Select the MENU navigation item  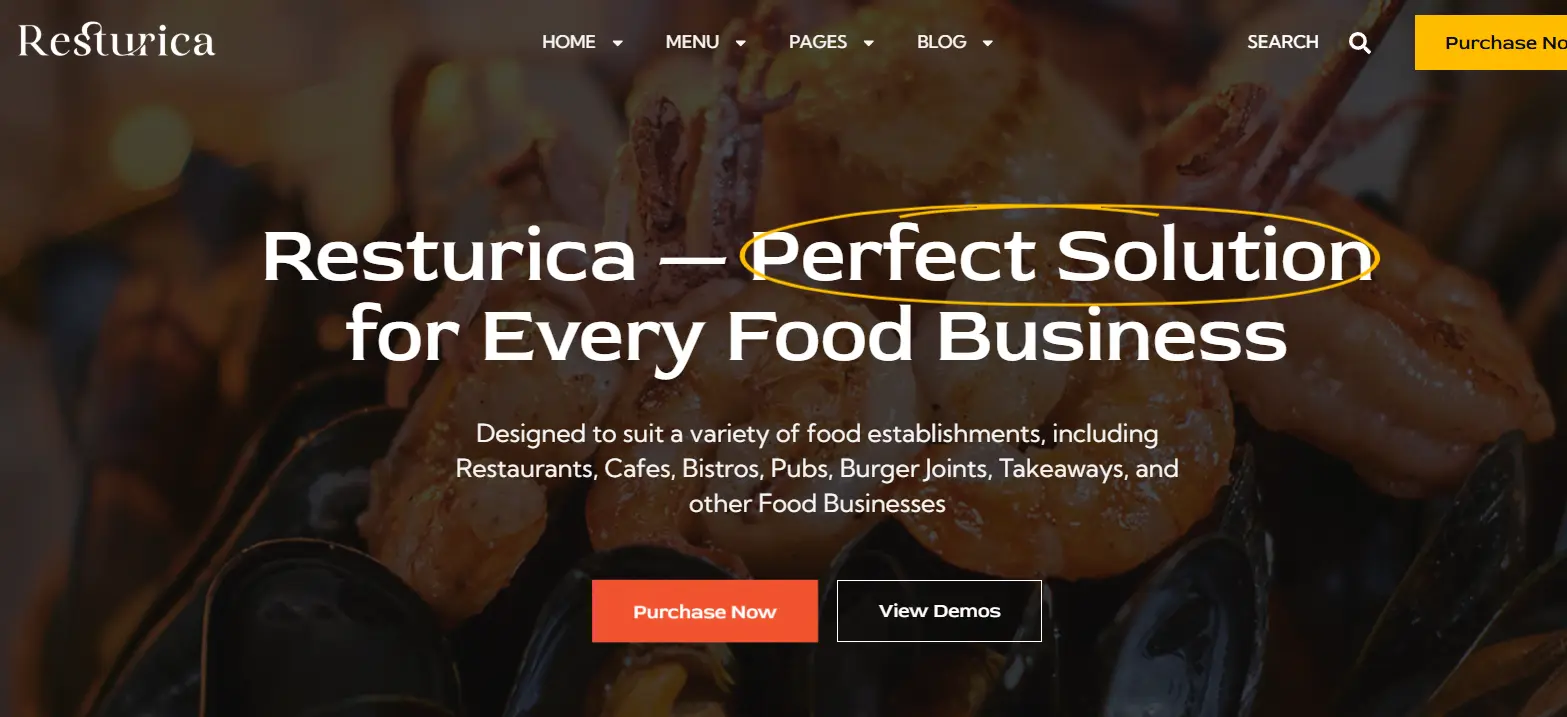[x=692, y=42]
